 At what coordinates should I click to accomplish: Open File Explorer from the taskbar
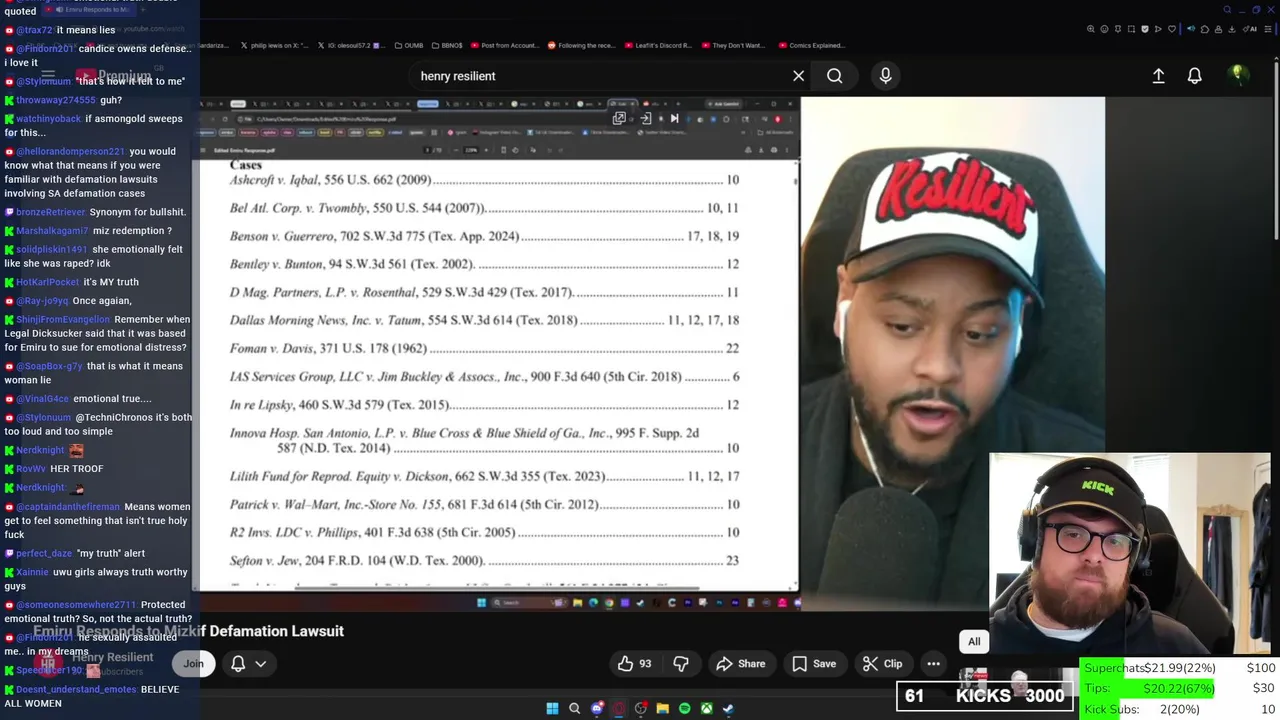tap(662, 708)
